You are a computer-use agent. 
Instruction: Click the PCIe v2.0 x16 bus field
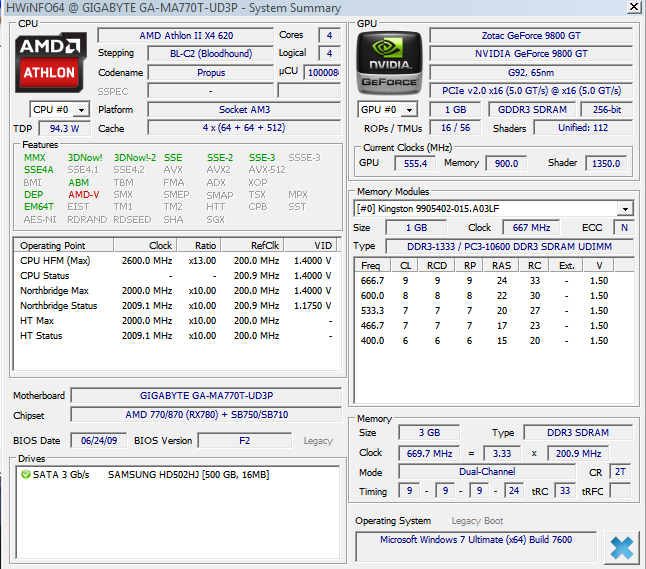point(531,91)
